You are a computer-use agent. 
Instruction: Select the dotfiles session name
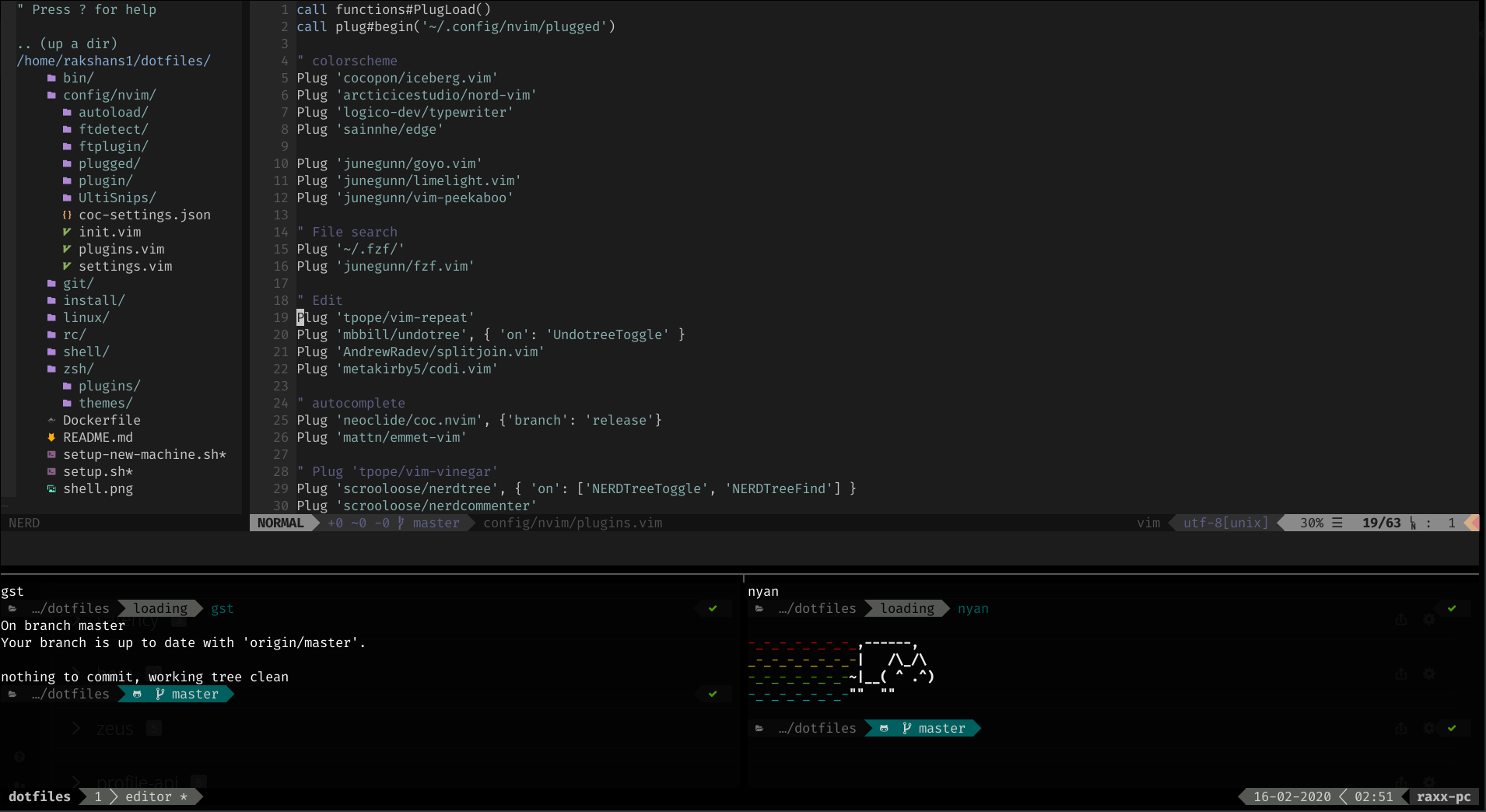pos(39,796)
